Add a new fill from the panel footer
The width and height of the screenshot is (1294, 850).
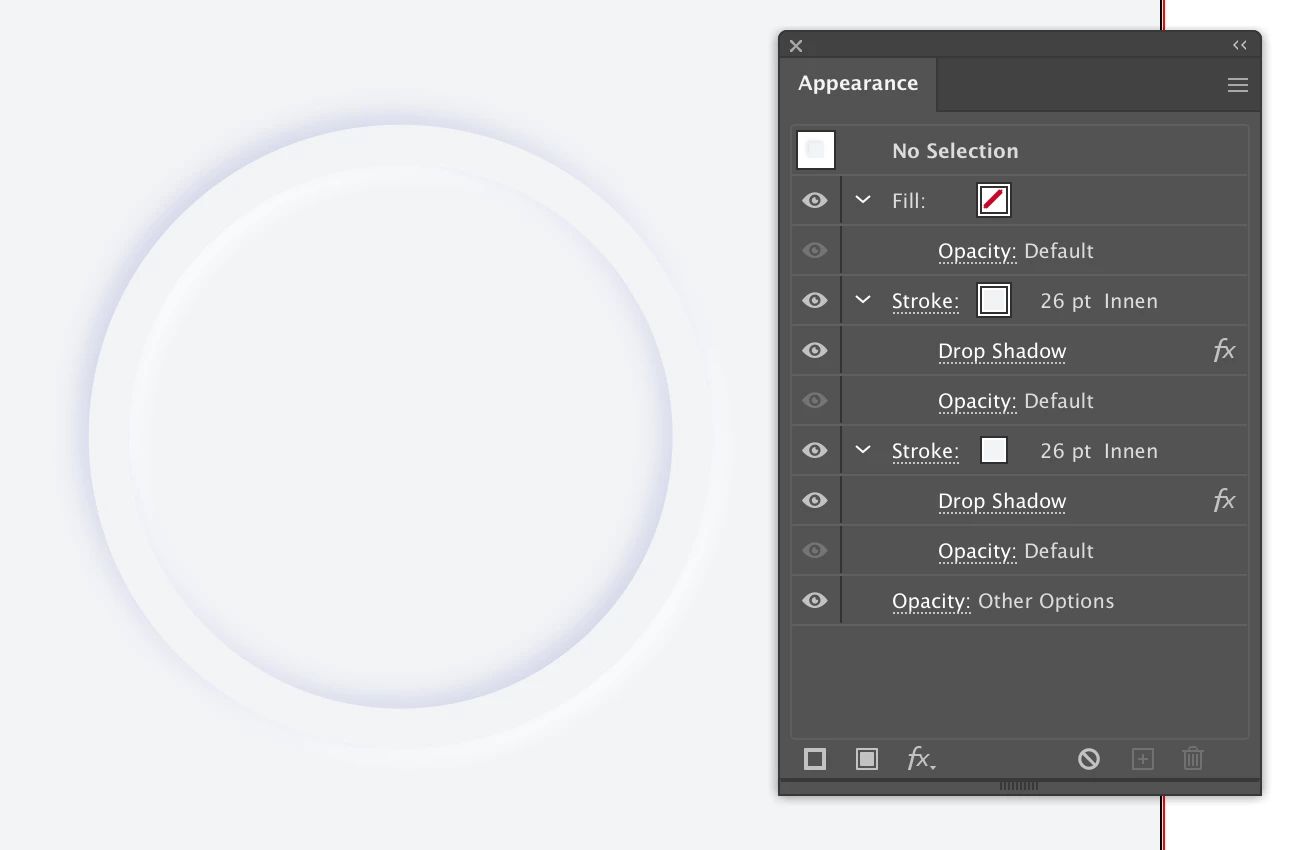tap(867, 759)
